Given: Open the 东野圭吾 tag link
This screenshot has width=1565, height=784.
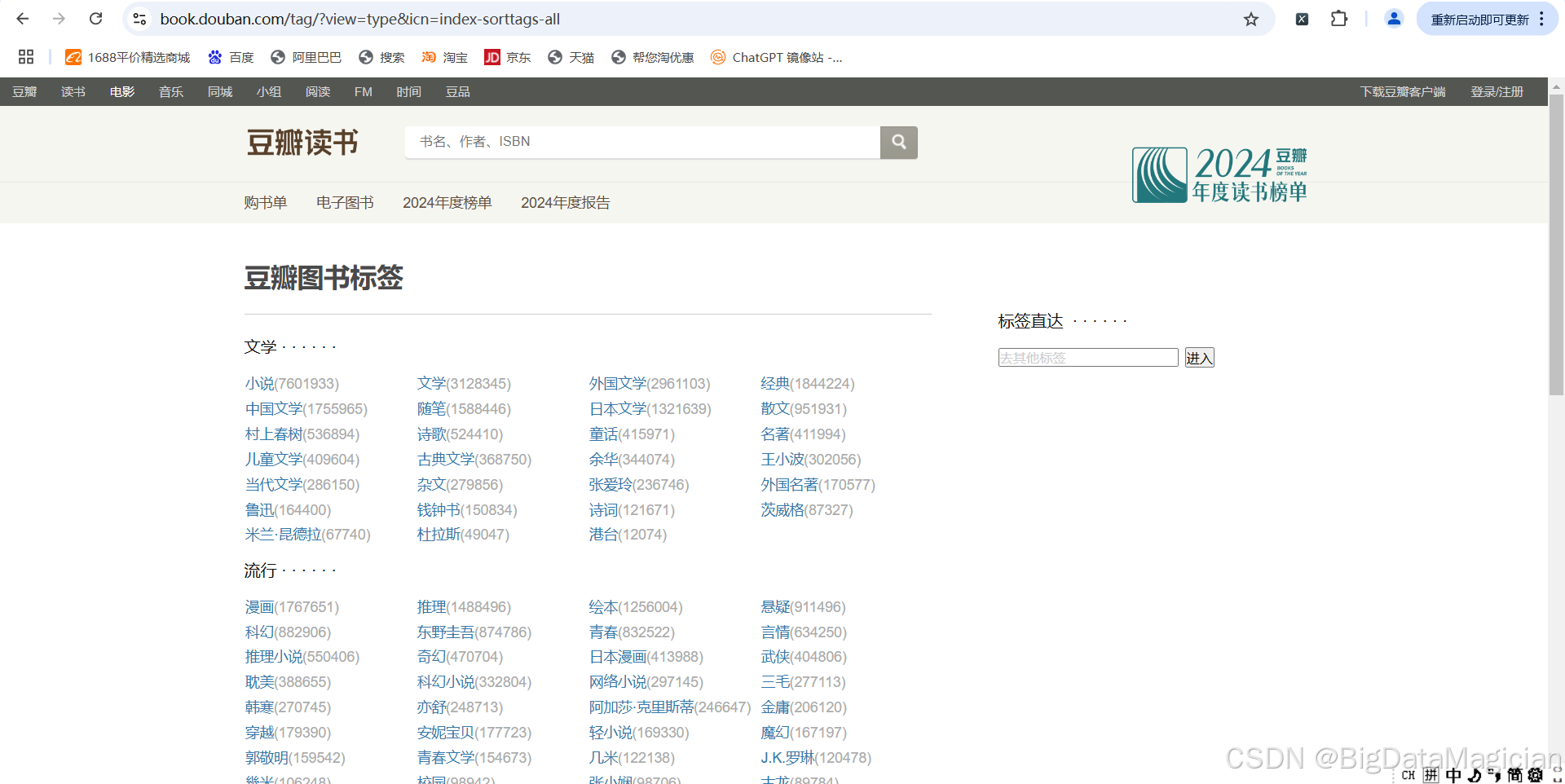Looking at the screenshot, I should click(x=446, y=632).
